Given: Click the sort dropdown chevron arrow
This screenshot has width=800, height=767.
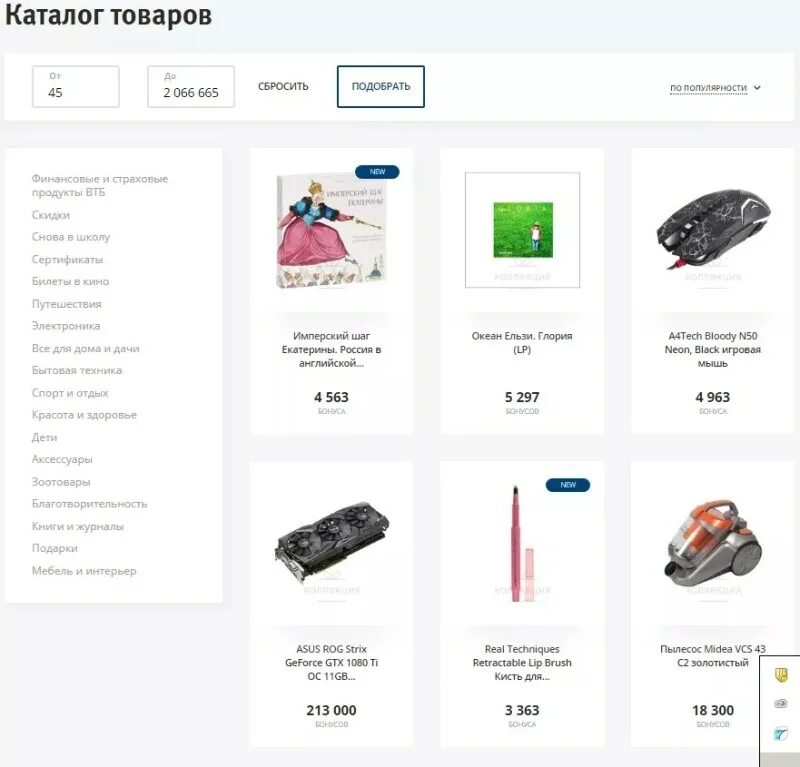Looking at the screenshot, I should tap(757, 88).
